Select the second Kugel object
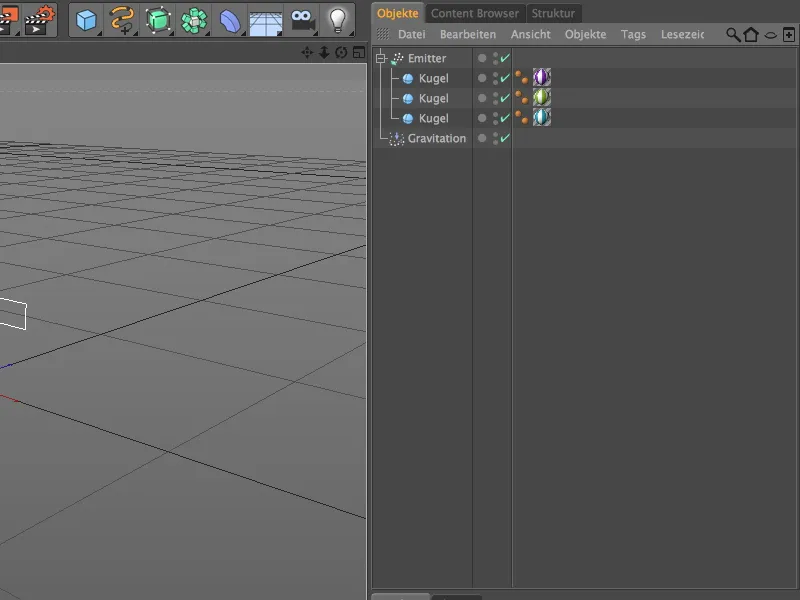This screenshot has width=800, height=600. 433,98
